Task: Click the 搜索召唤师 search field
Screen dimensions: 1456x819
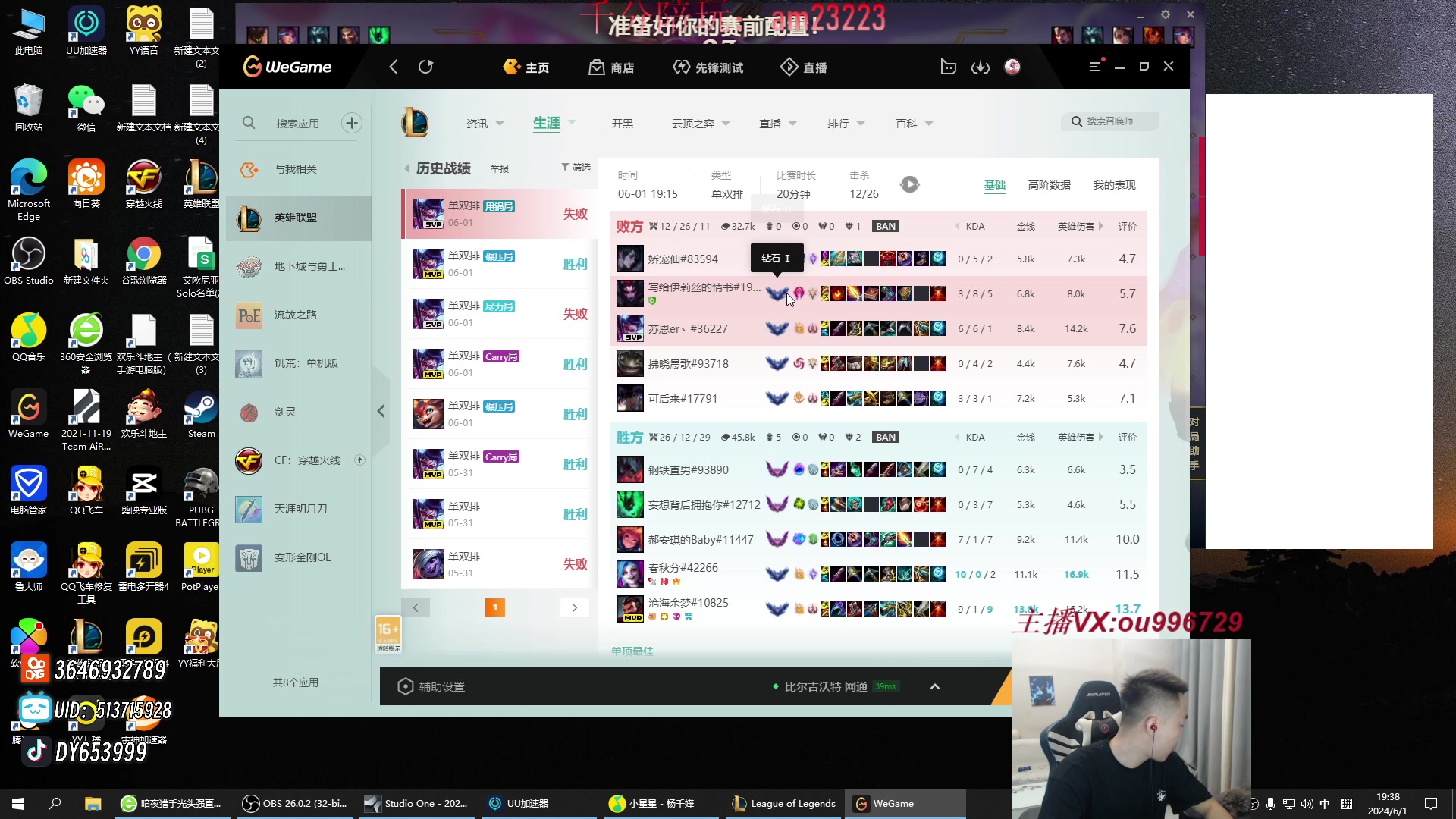Action: coord(1110,121)
